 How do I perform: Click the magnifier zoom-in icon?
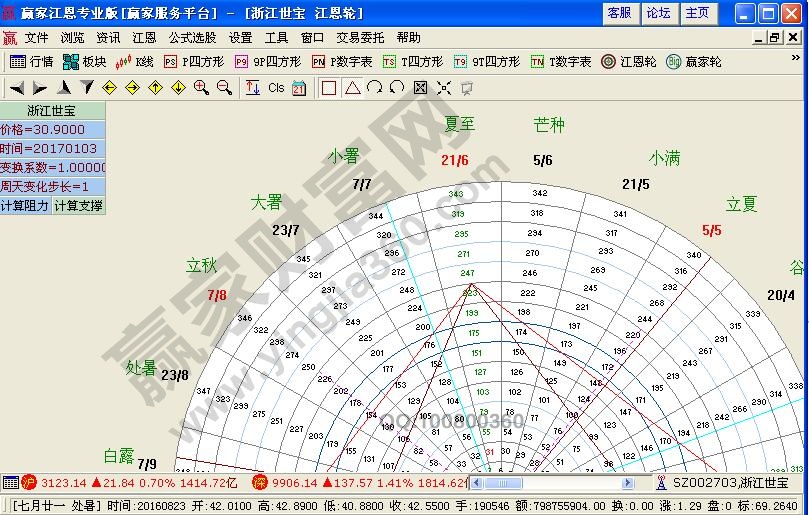(201, 88)
